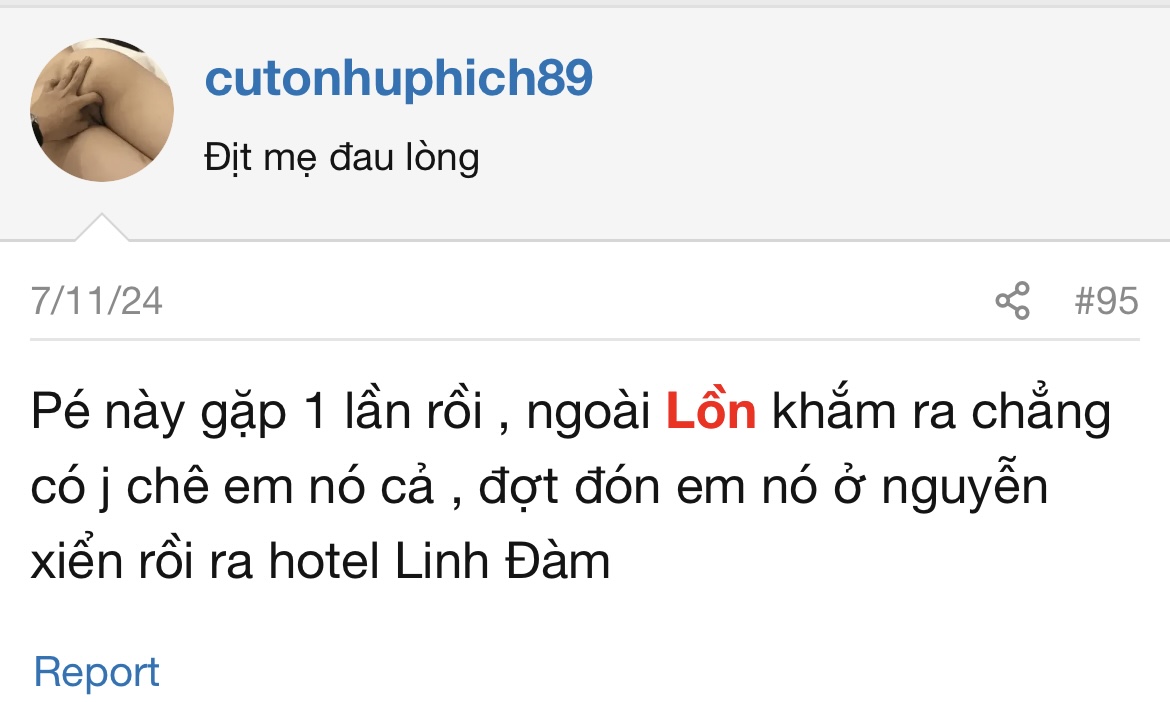Open the poster's round avatar picture
Image resolution: width=1170 pixels, height=702 pixels.
(102, 110)
